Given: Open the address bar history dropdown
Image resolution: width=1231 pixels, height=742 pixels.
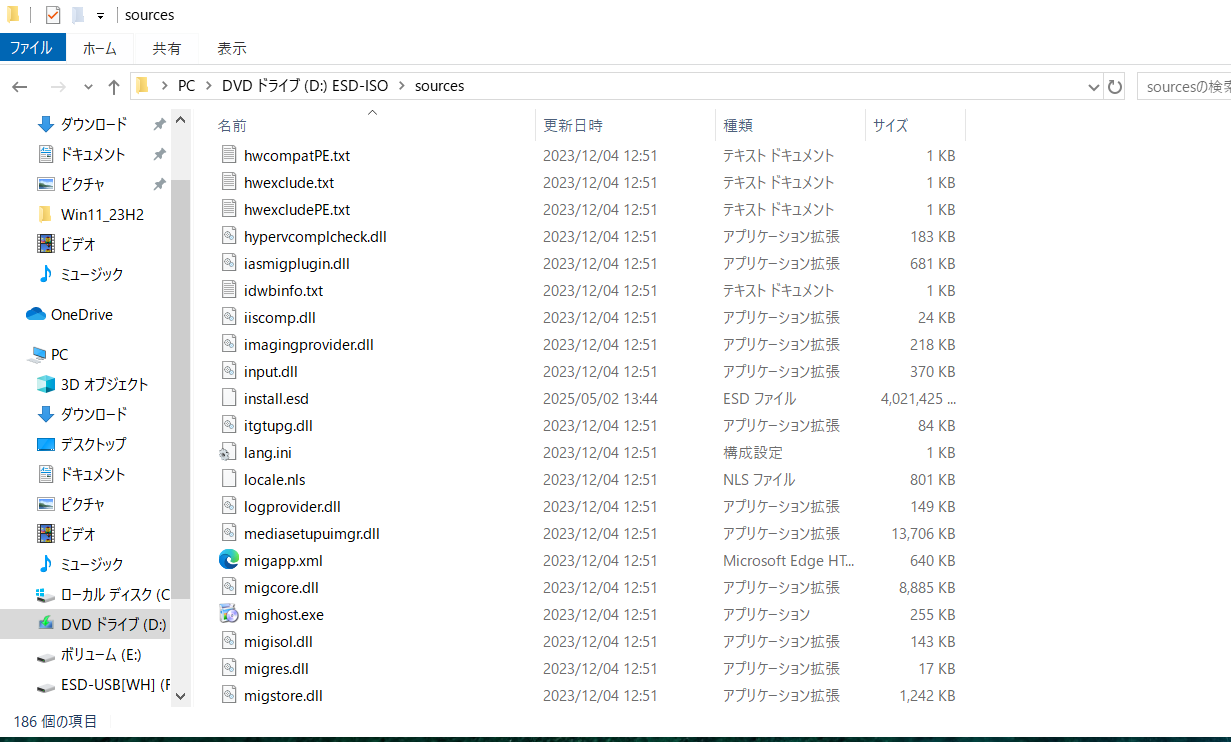Looking at the screenshot, I should [x=1092, y=86].
